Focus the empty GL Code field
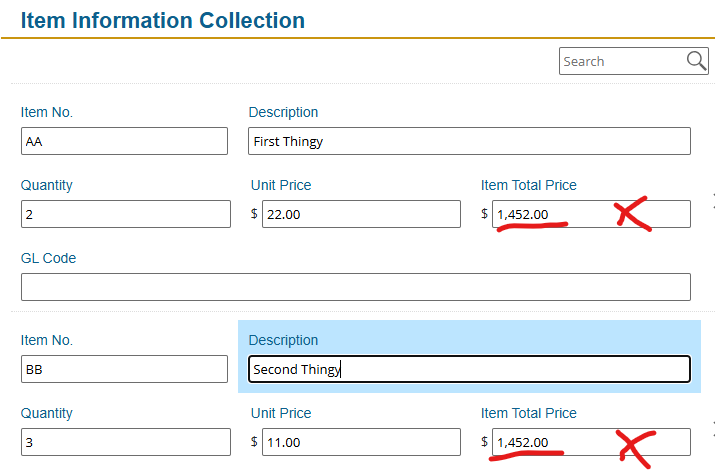Image resolution: width=715 pixels, height=475 pixels. click(x=356, y=287)
